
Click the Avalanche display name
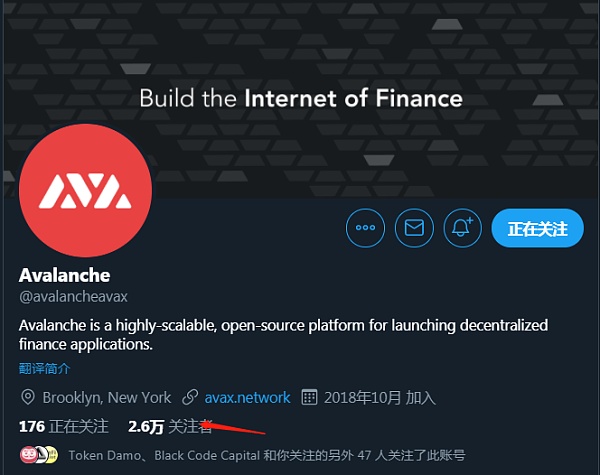[65, 275]
